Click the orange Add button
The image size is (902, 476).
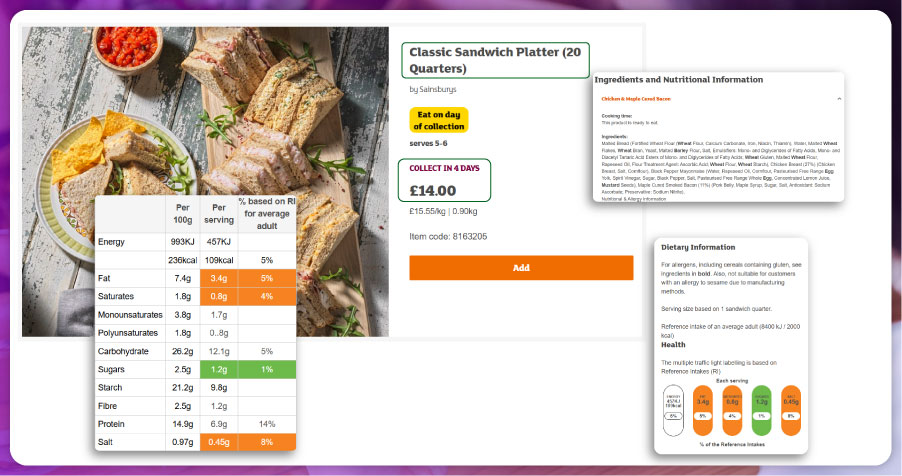(520, 268)
